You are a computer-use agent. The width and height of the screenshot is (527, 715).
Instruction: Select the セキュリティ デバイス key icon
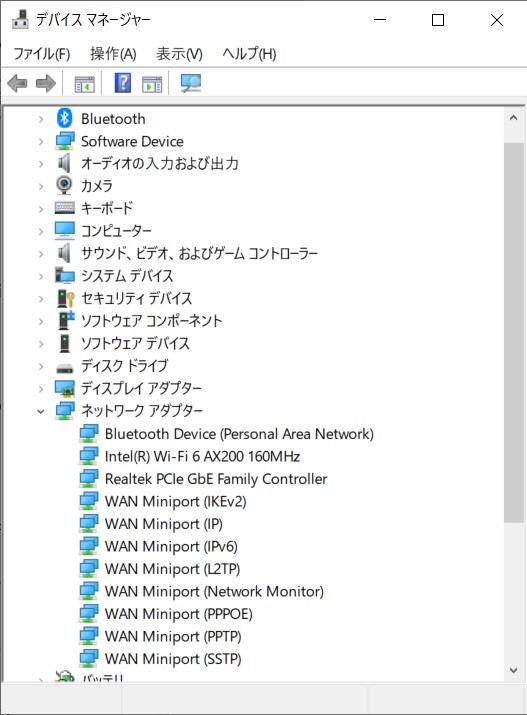65,298
